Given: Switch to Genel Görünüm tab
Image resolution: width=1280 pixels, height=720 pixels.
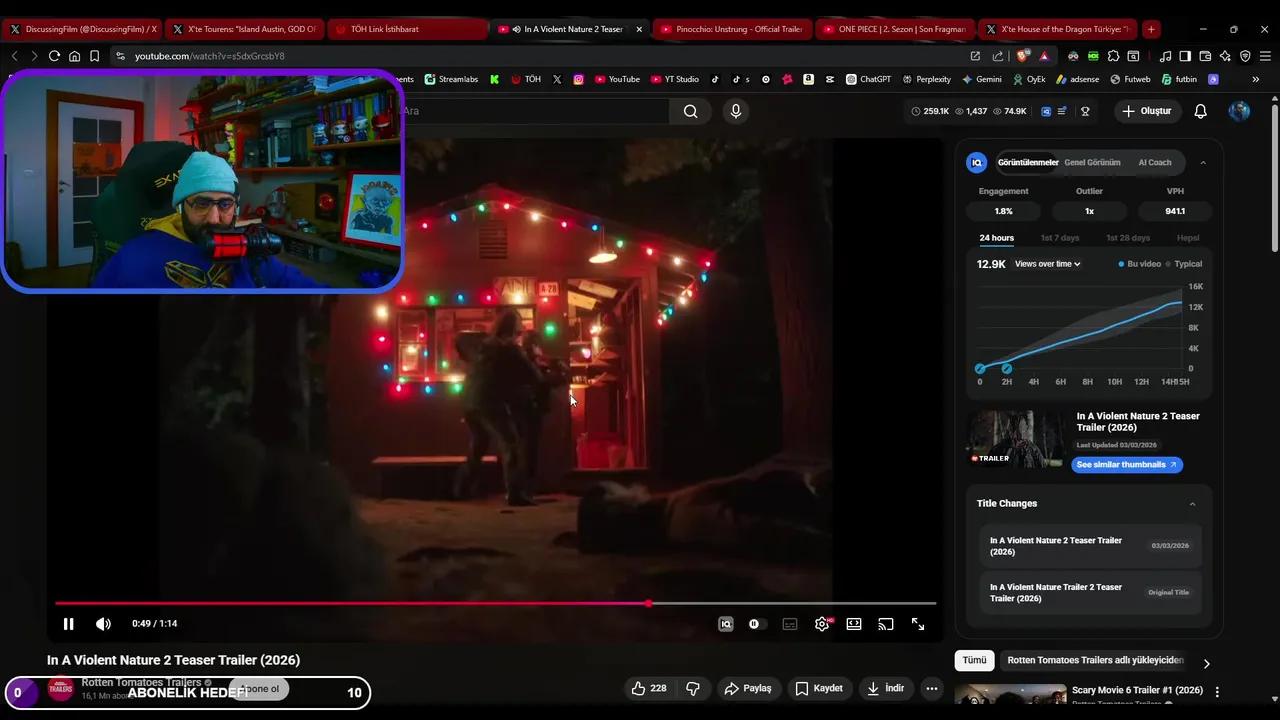Looking at the screenshot, I should point(1092,162).
